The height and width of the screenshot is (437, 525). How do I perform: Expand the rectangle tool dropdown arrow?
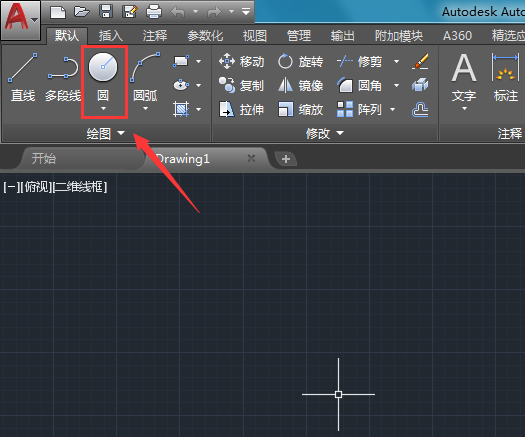coord(199,62)
